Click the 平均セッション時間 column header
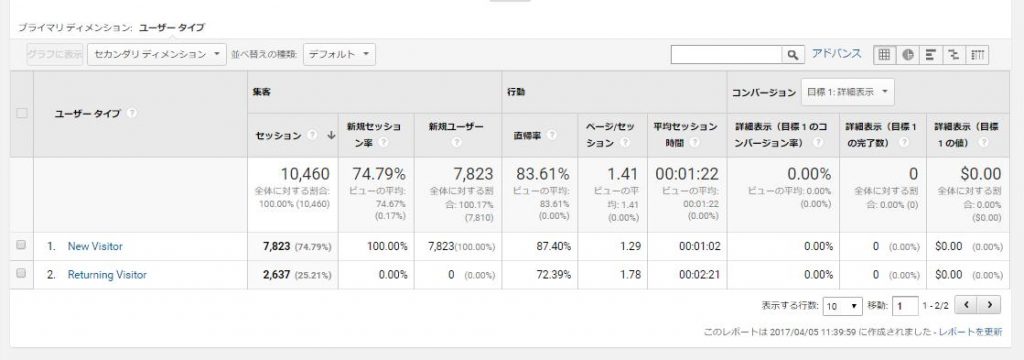 pyautogui.click(x=686, y=135)
